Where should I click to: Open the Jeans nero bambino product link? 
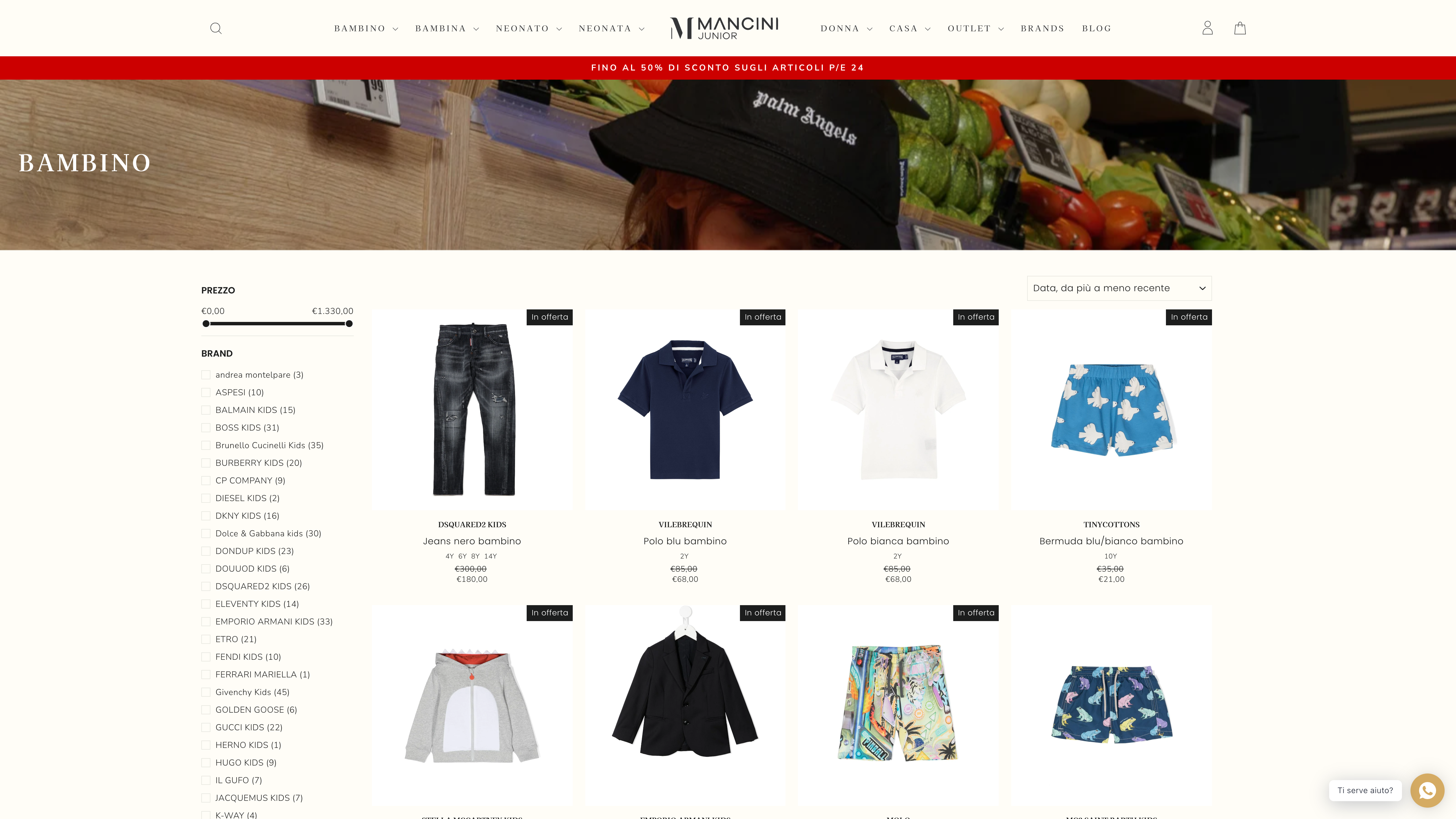point(472,541)
